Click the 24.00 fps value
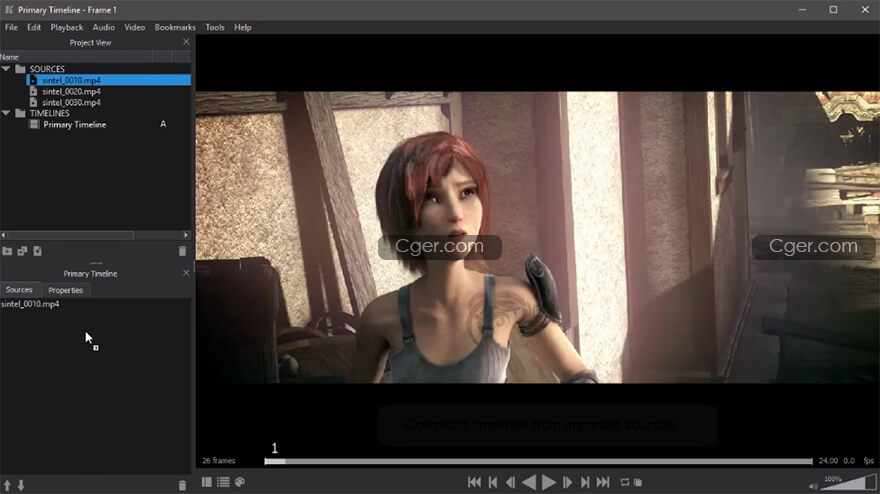 [x=828, y=461]
